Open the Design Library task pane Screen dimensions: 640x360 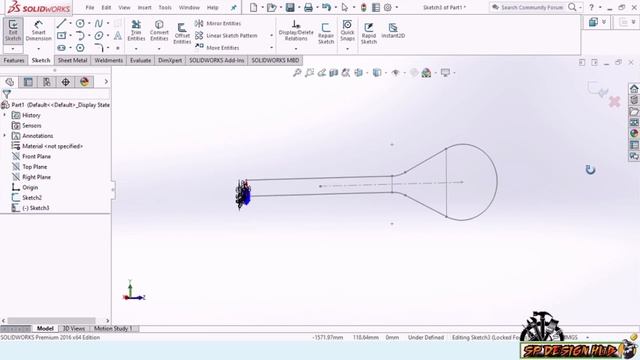pyautogui.click(x=634, y=100)
